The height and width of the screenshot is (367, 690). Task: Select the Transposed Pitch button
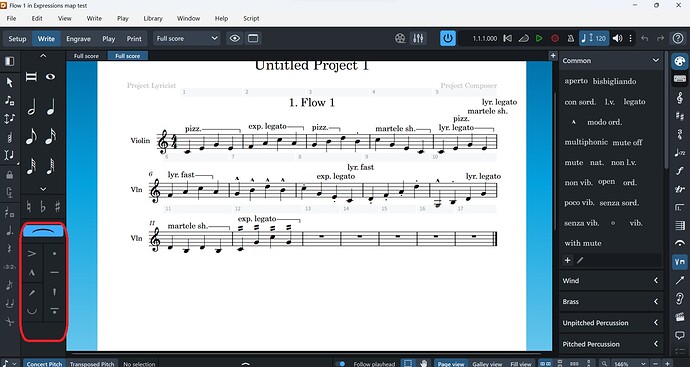pos(92,364)
